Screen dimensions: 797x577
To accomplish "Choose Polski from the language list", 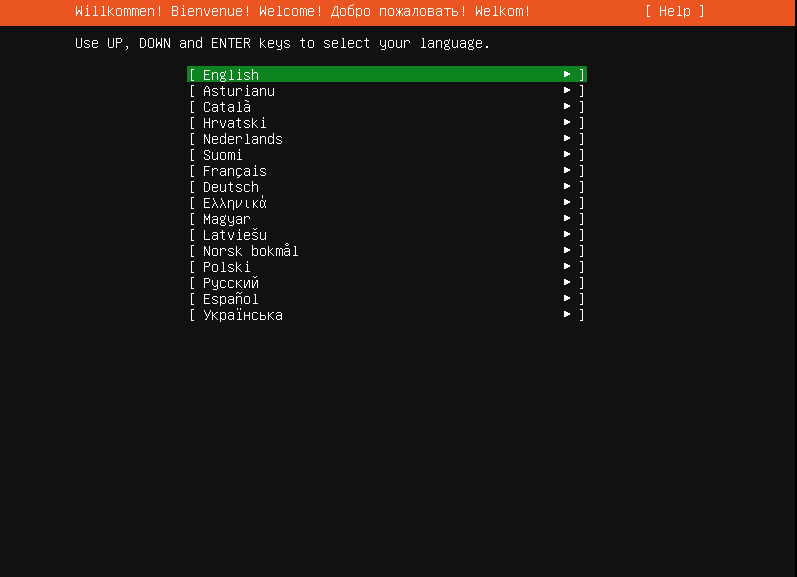I will pos(387,266).
